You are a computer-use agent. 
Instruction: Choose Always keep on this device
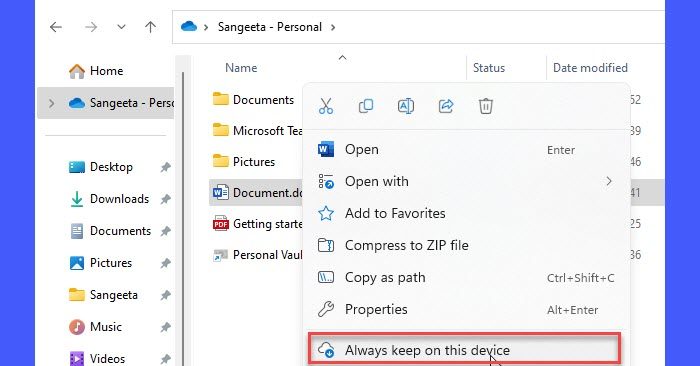464,349
